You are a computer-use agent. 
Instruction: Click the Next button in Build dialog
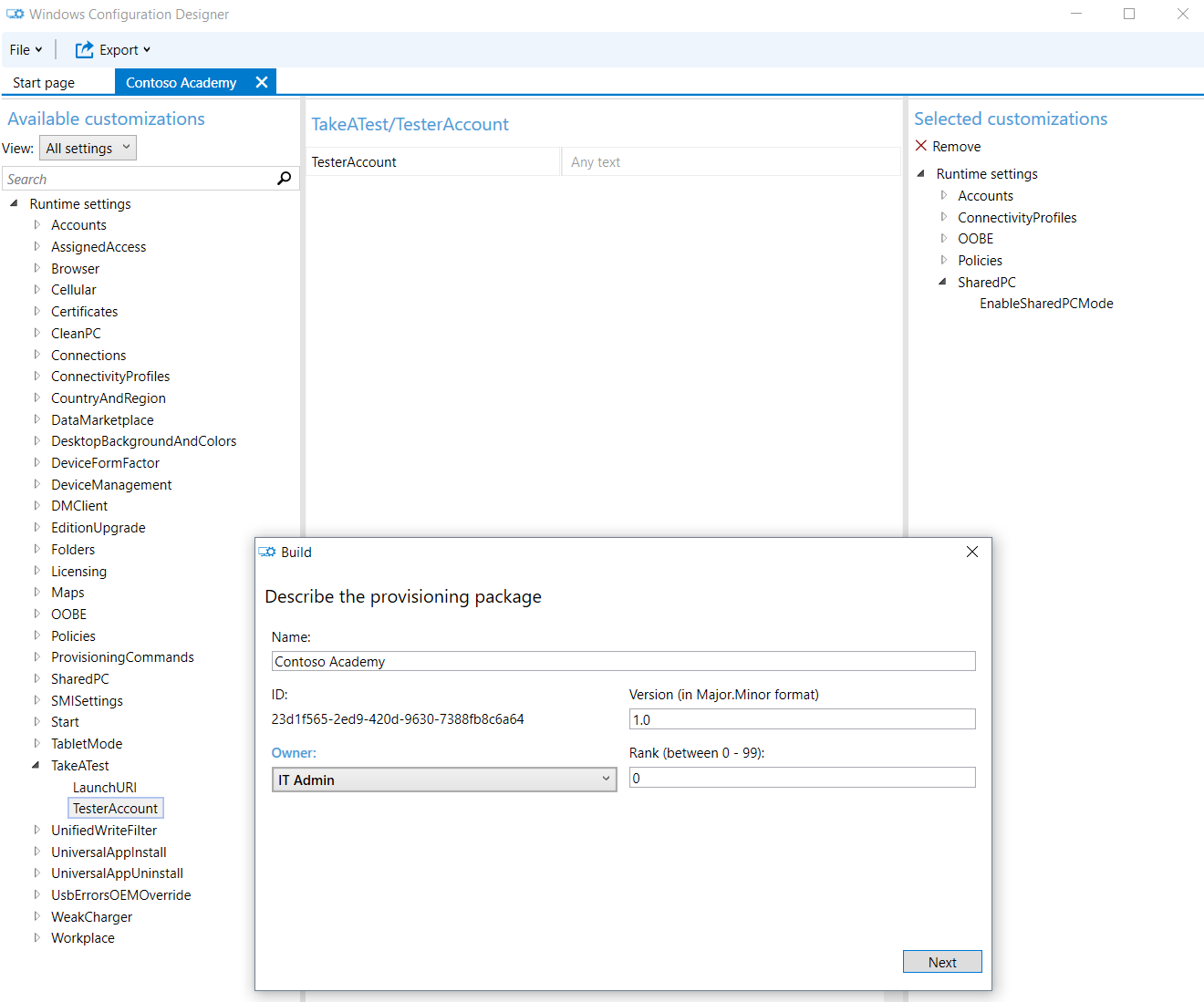[x=942, y=962]
